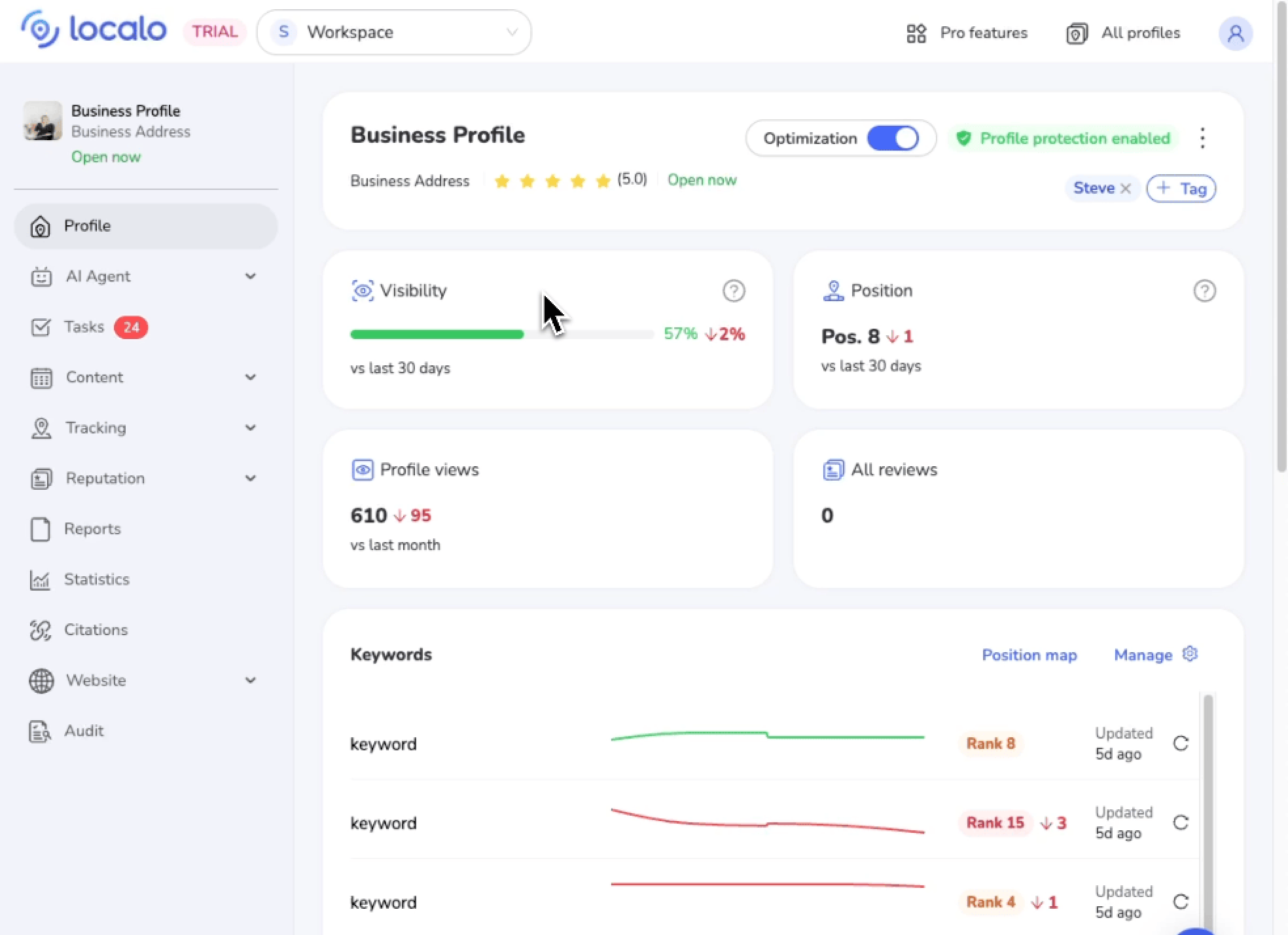
Task: Open the Workspace dropdown selector
Action: 394,32
